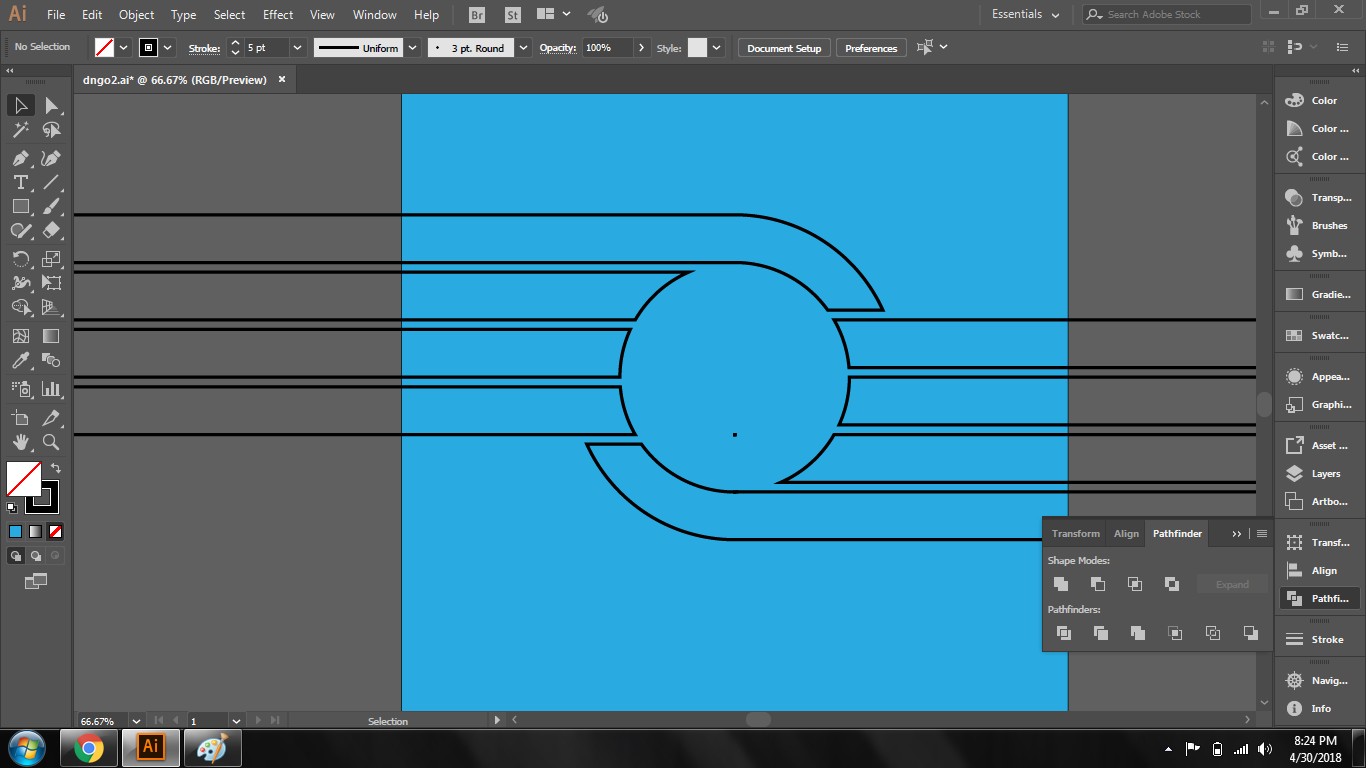Open the fill color dropdown
Screen dimensions: 1366x768
pos(124,48)
